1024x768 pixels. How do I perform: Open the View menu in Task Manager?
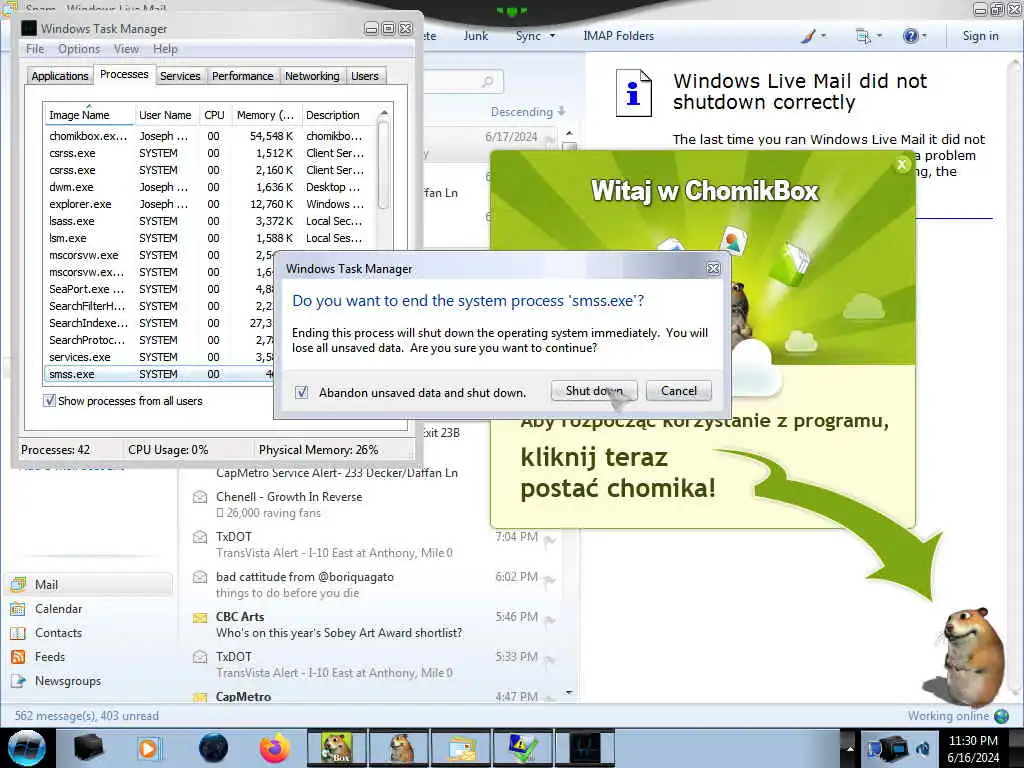[126, 49]
